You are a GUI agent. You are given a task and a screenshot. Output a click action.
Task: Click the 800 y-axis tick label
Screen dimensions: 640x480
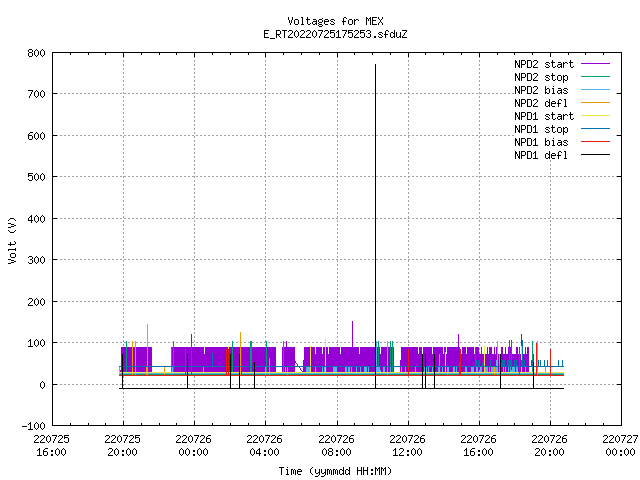36,53
